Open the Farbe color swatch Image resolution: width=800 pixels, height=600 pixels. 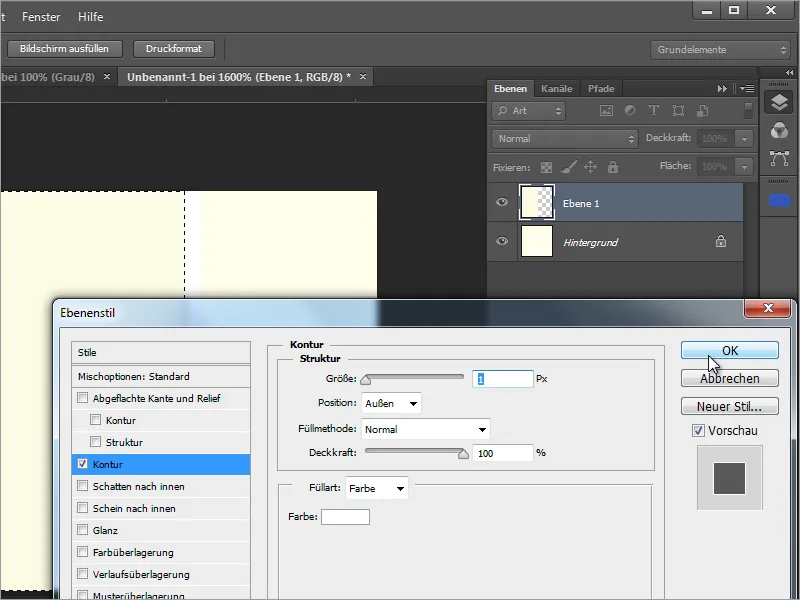coord(345,517)
